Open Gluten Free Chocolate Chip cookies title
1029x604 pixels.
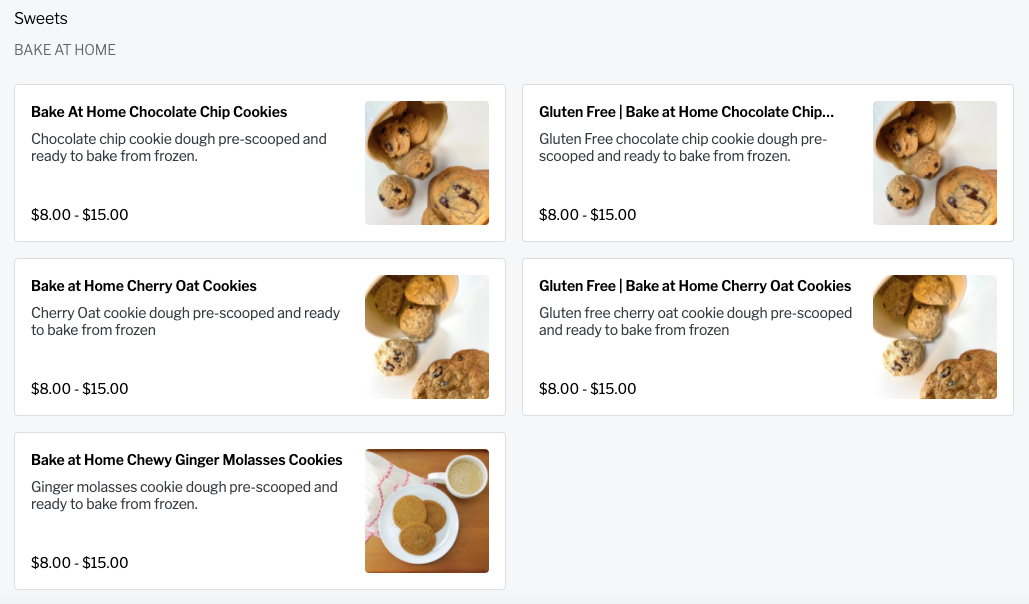pos(686,112)
